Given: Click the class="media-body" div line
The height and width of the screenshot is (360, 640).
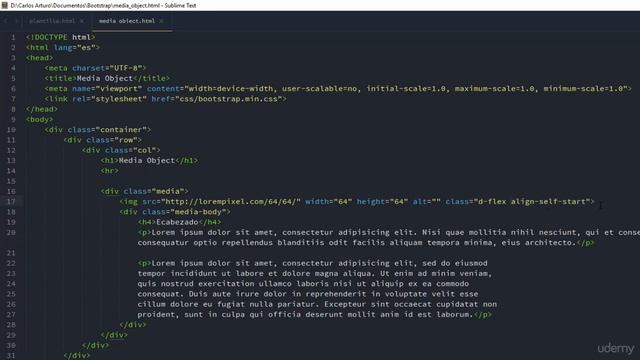Looking at the screenshot, I should pyautogui.click(x=175, y=212).
